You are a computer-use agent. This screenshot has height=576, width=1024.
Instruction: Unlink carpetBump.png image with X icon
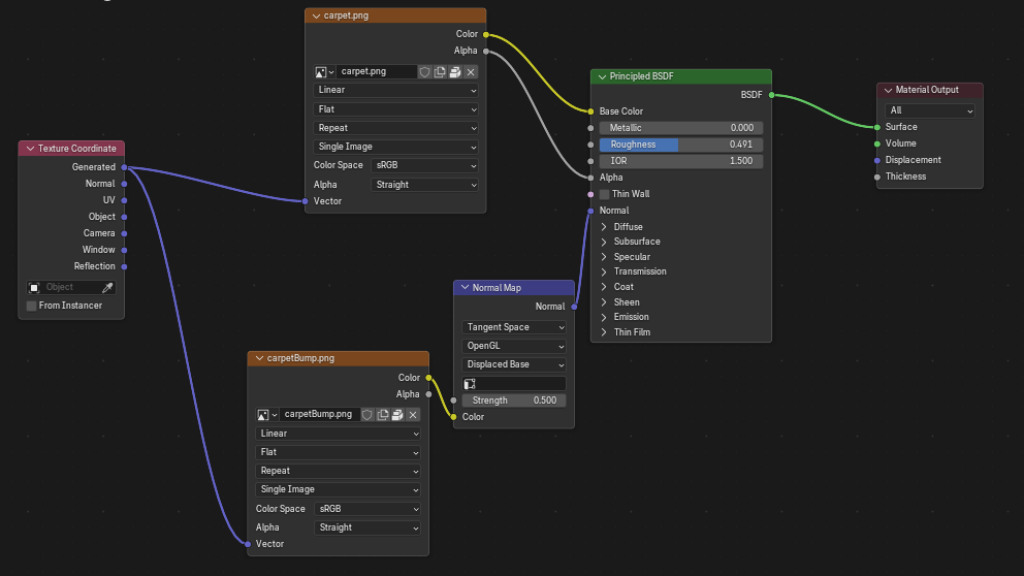[413, 415]
